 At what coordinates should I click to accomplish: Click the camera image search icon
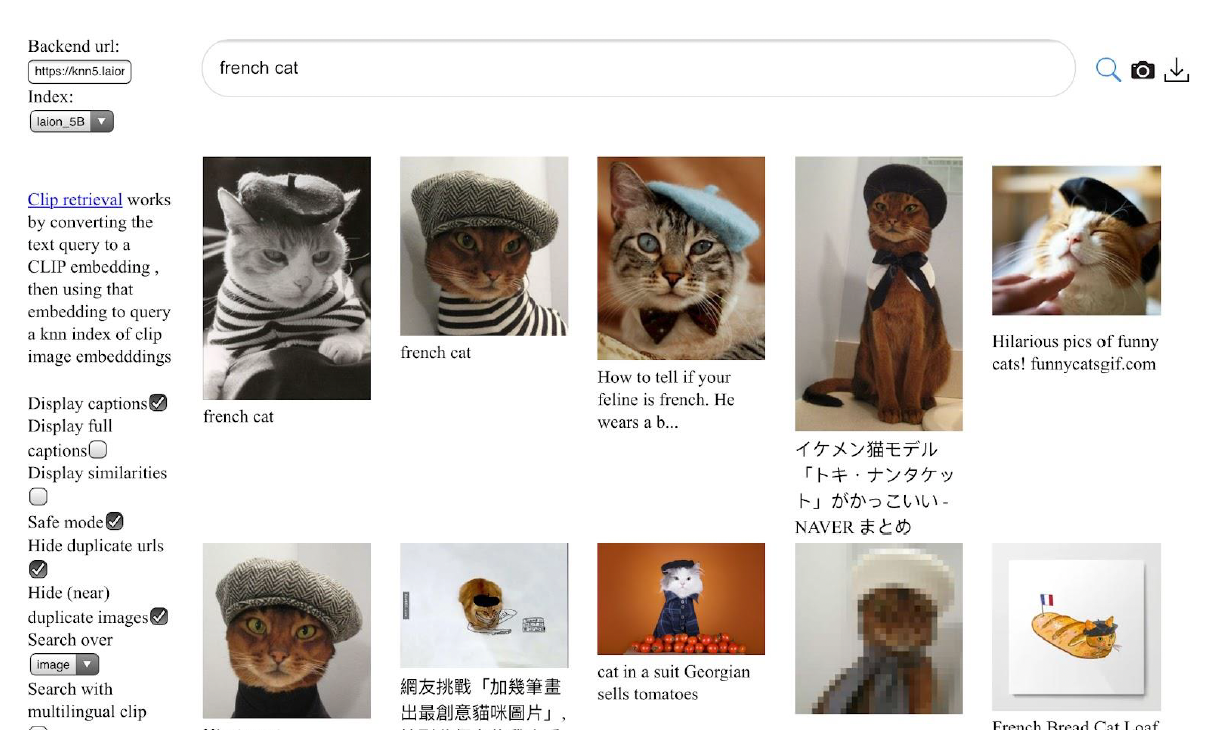[1142, 70]
